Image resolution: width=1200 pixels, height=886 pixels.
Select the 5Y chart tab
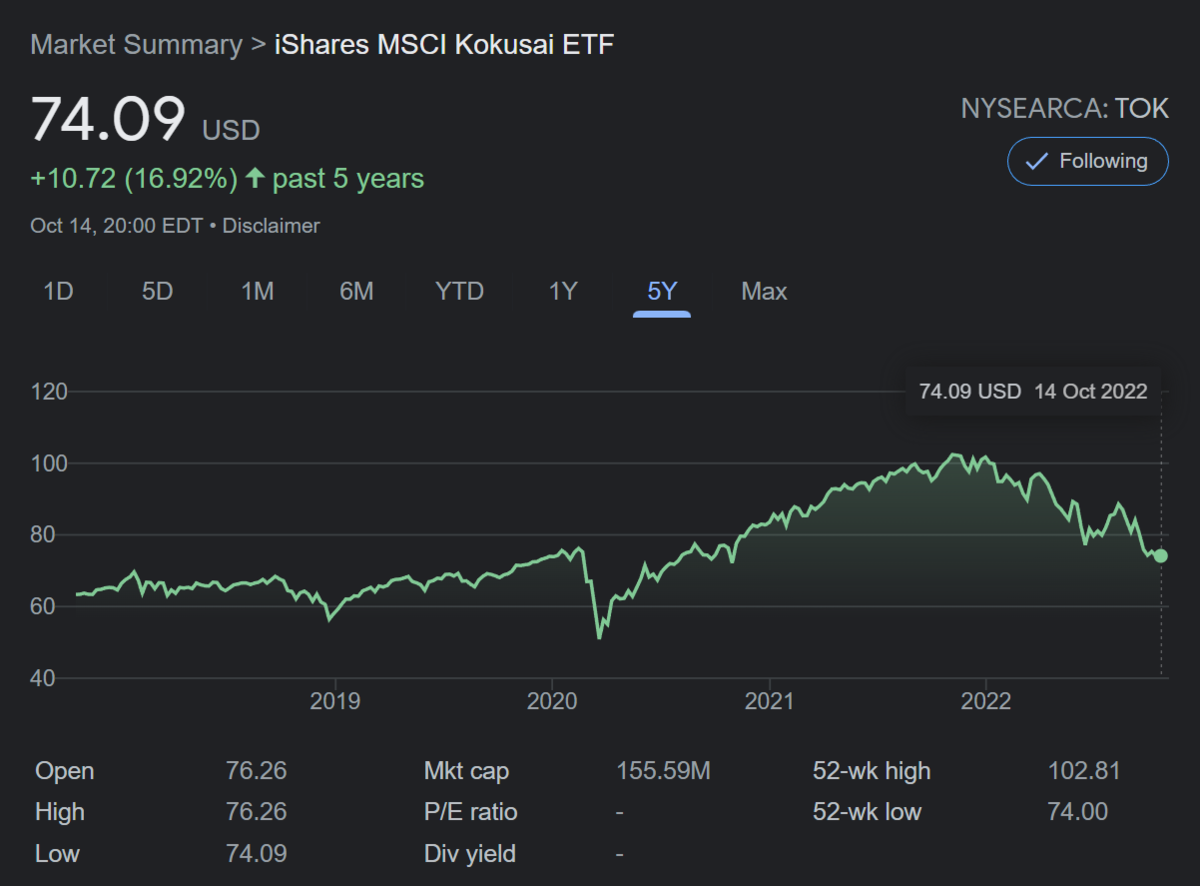662,292
